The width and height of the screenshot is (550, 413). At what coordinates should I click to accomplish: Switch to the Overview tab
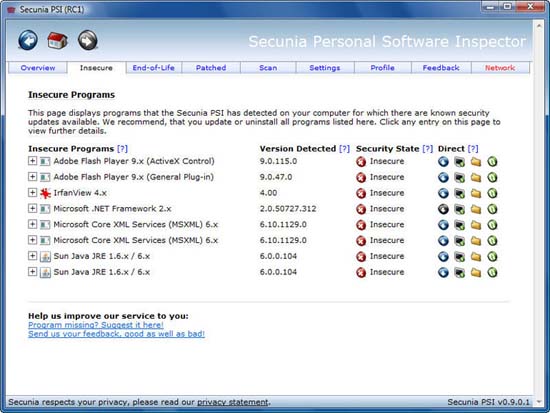(38, 68)
